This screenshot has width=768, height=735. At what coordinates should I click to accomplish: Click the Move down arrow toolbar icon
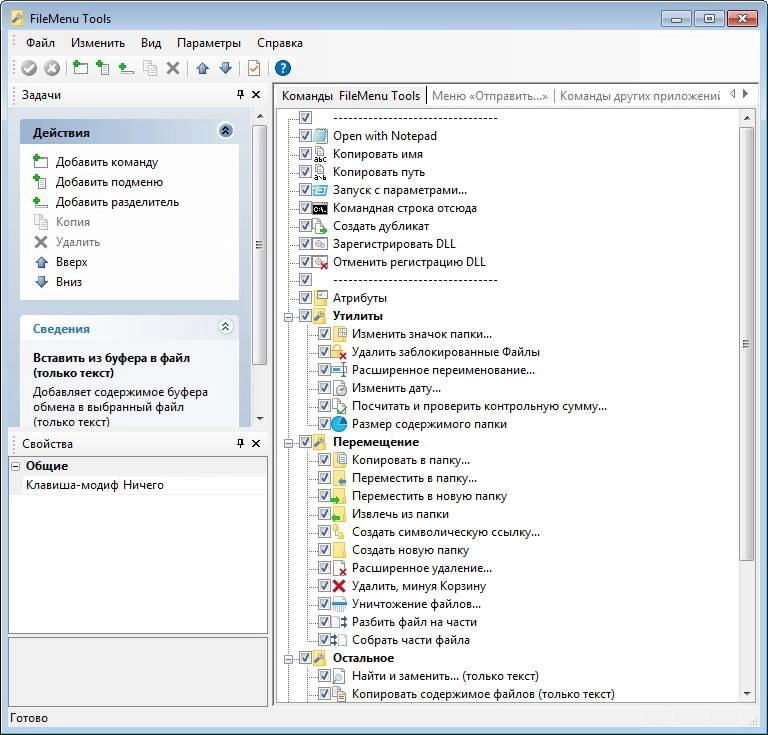coord(225,68)
